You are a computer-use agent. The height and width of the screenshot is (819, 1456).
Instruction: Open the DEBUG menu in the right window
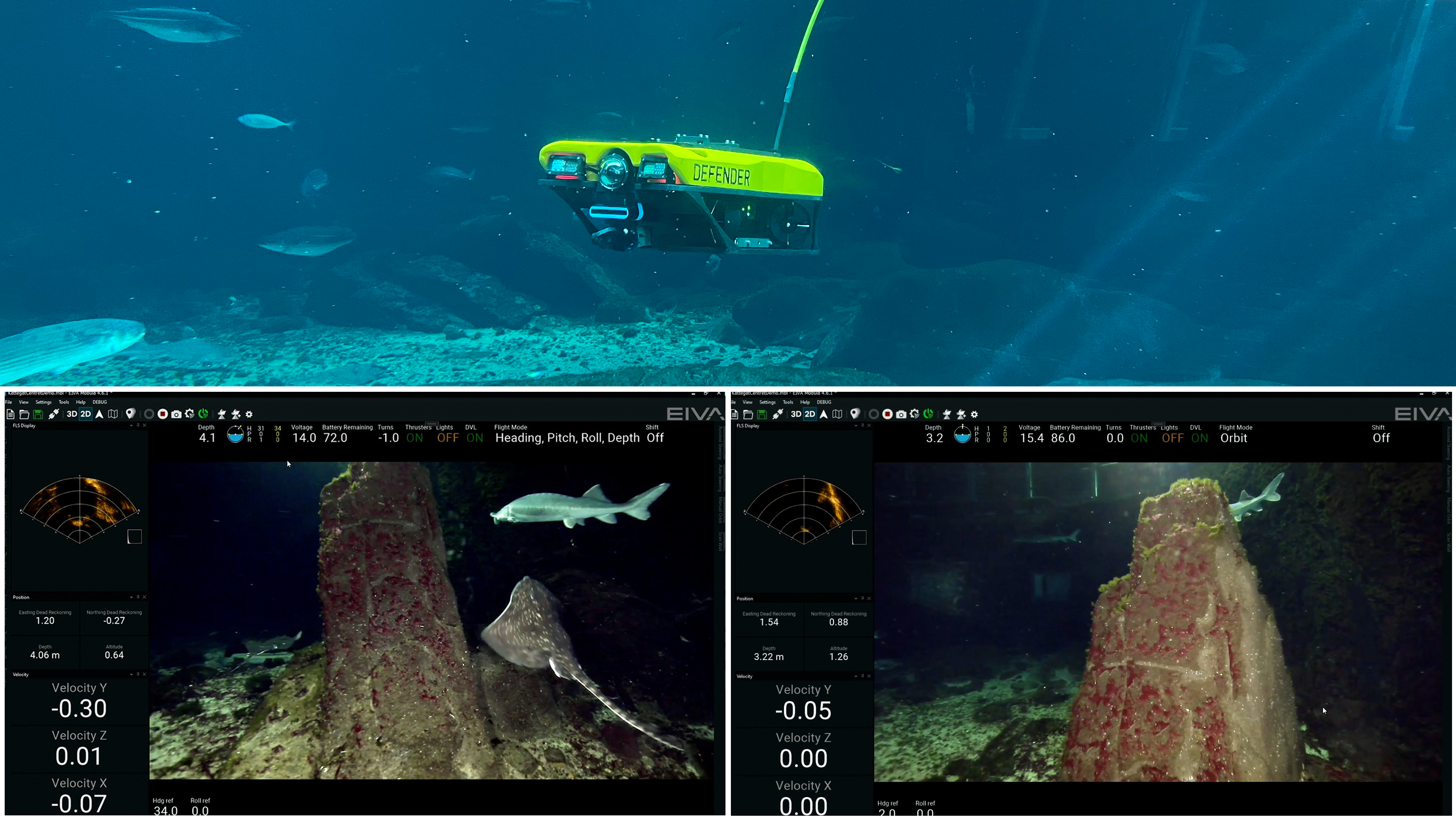824,402
